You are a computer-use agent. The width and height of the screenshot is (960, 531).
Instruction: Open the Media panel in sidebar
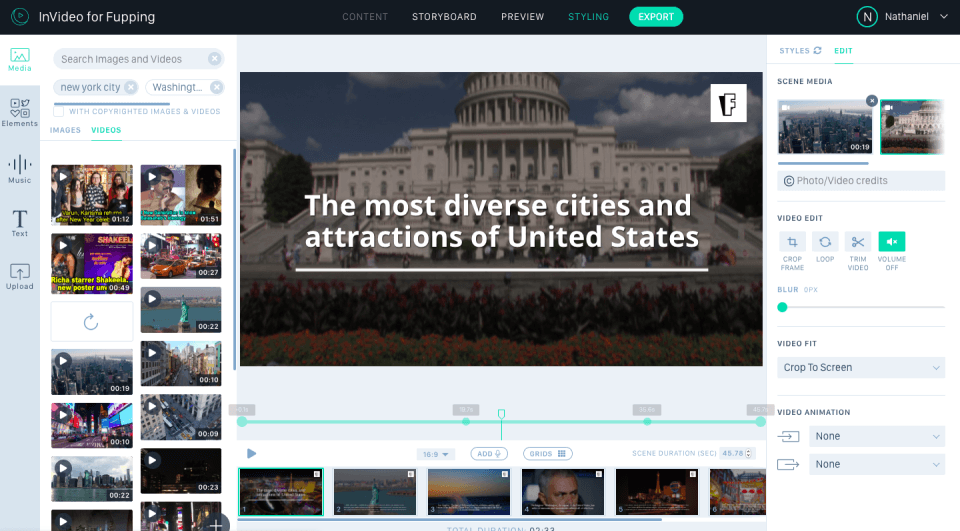point(20,59)
